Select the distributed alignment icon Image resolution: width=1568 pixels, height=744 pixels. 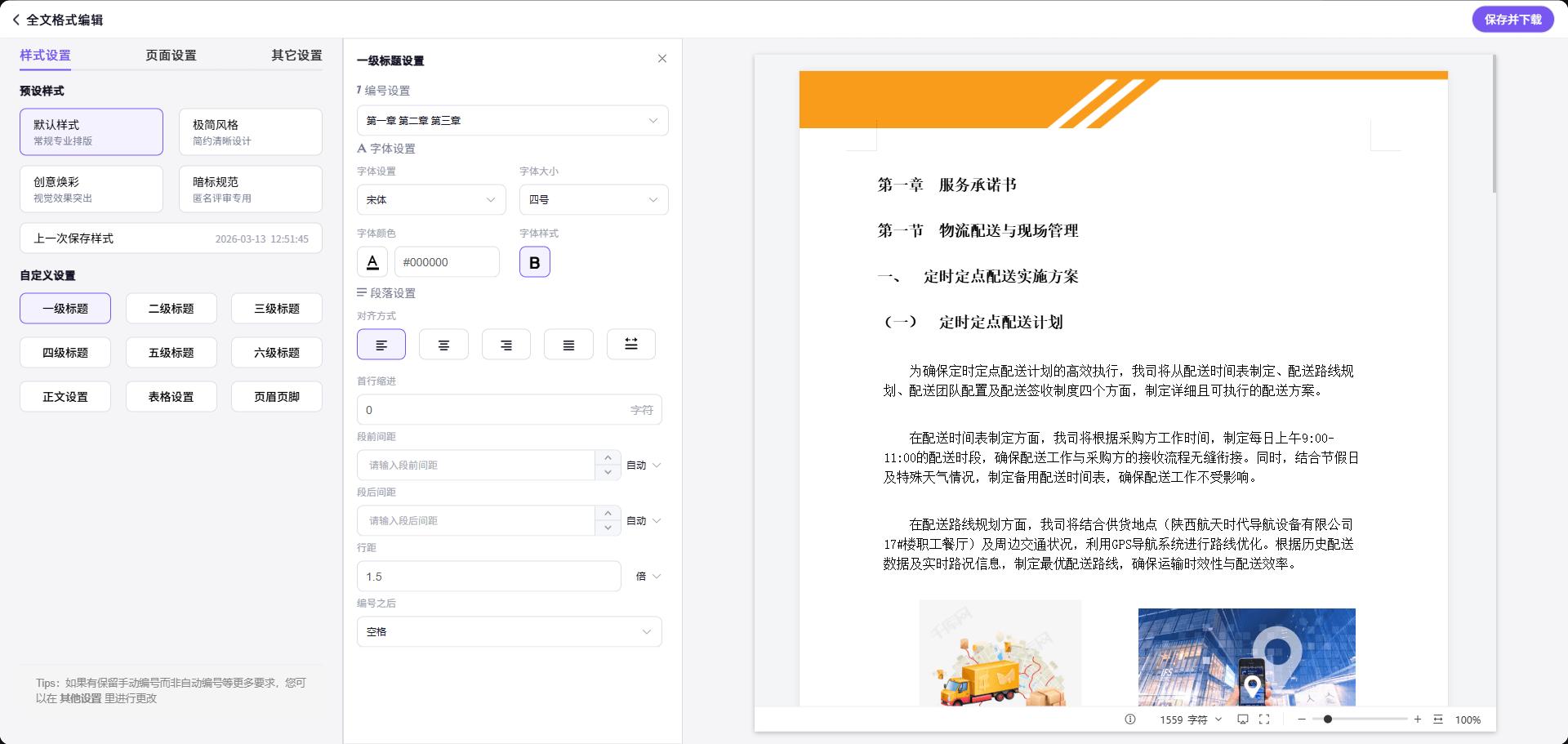[630, 344]
